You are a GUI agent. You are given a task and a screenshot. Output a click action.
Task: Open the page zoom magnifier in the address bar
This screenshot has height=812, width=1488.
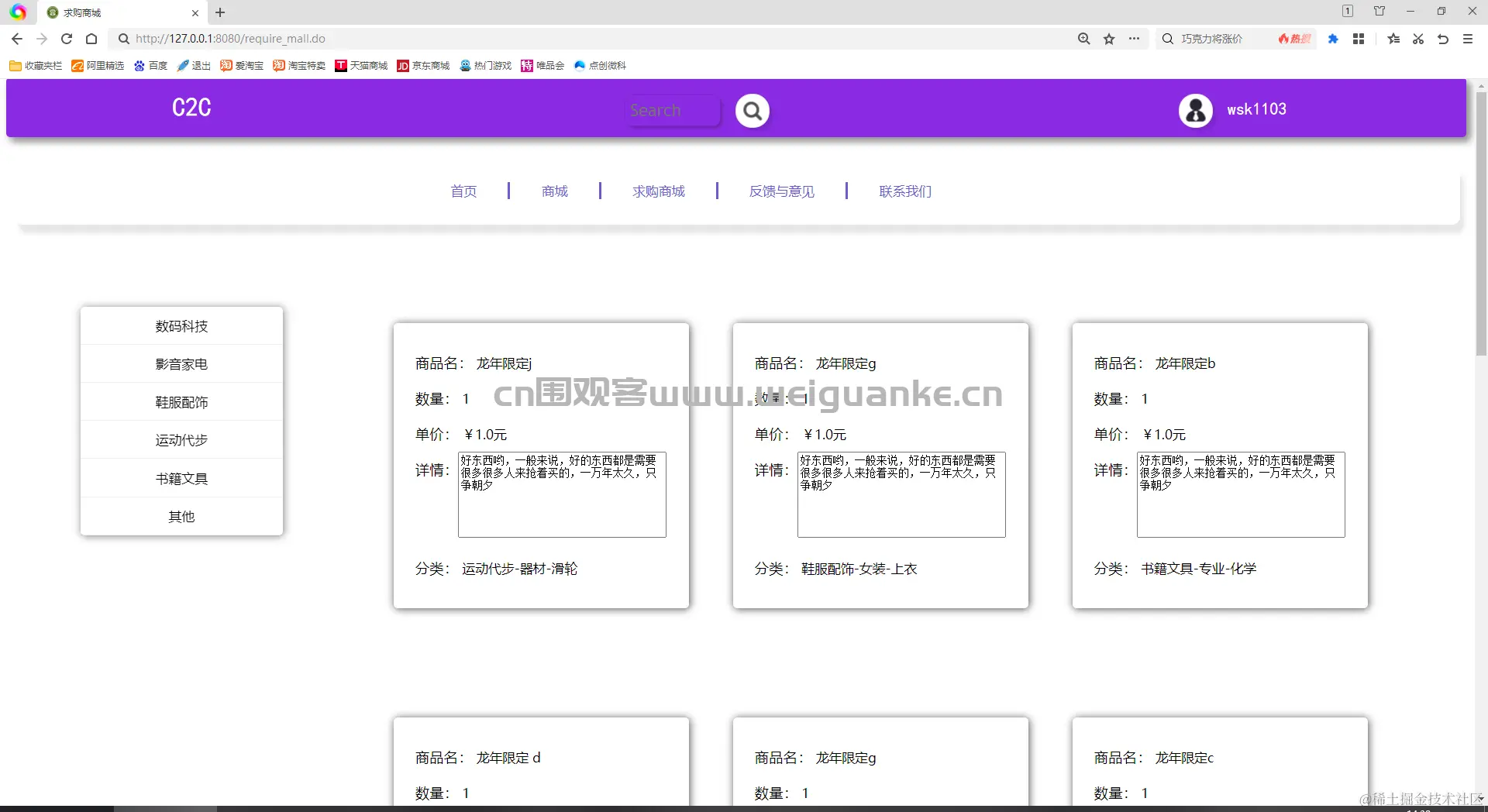click(x=1083, y=39)
